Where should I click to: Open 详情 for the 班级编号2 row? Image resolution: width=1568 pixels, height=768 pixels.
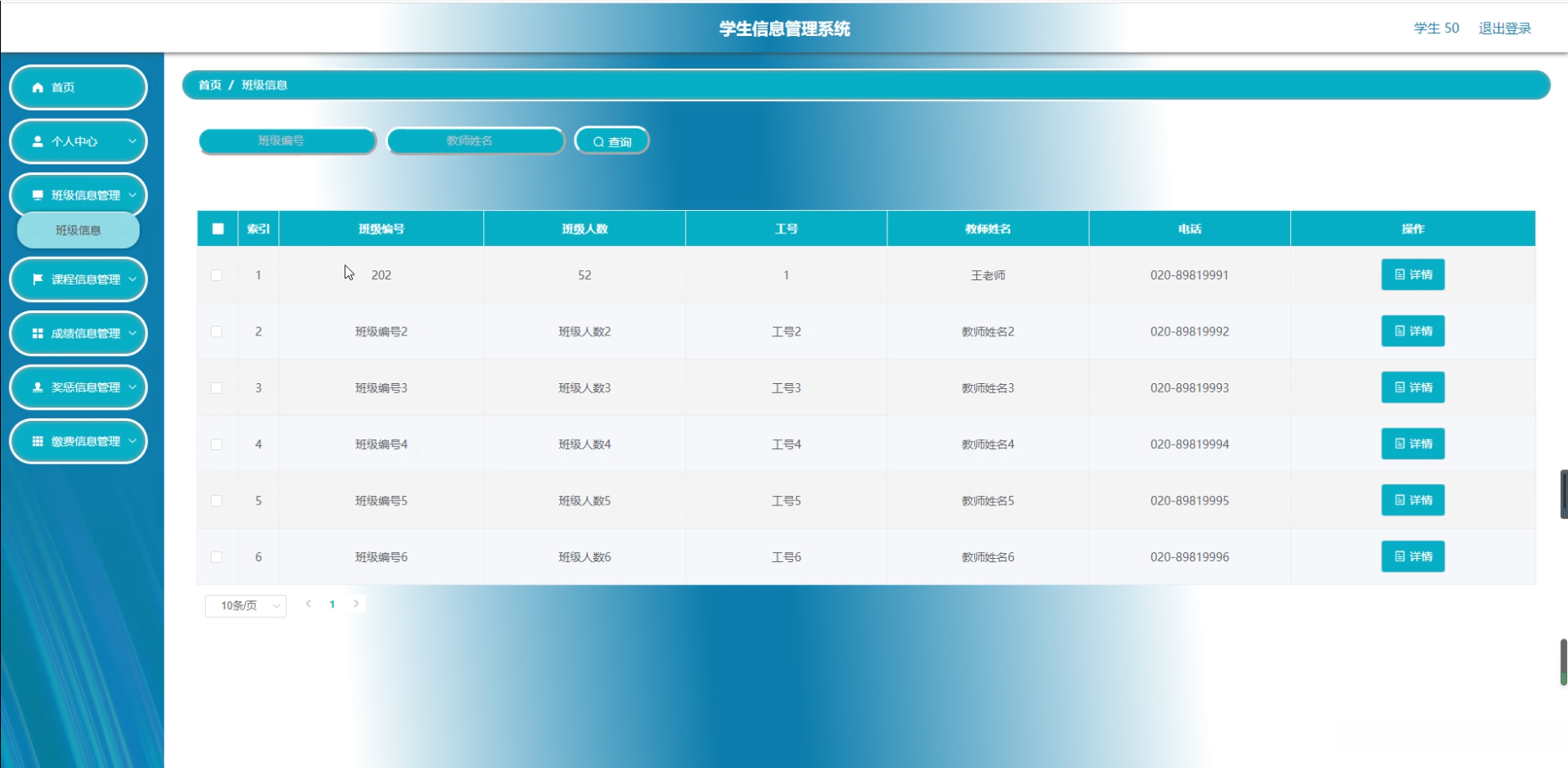1413,331
